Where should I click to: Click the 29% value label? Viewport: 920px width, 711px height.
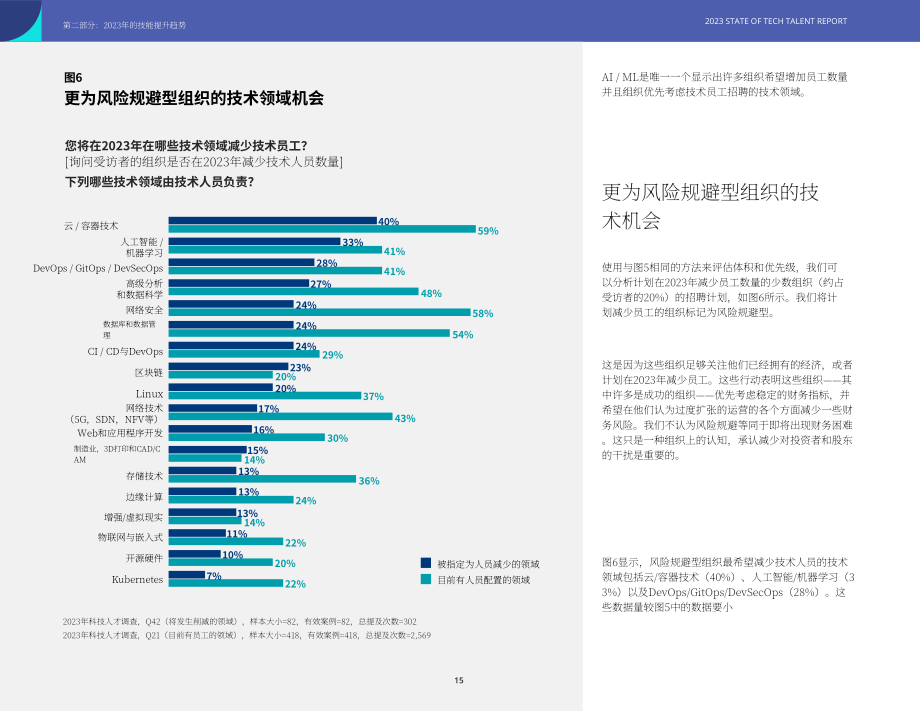tap(332, 355)
